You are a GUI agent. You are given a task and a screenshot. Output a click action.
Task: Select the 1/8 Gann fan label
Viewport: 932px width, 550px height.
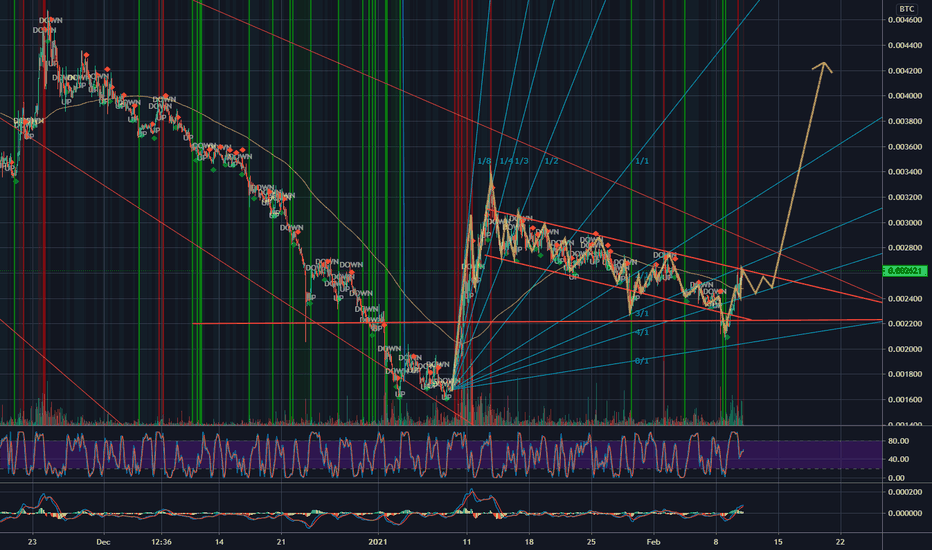(484, 161)
